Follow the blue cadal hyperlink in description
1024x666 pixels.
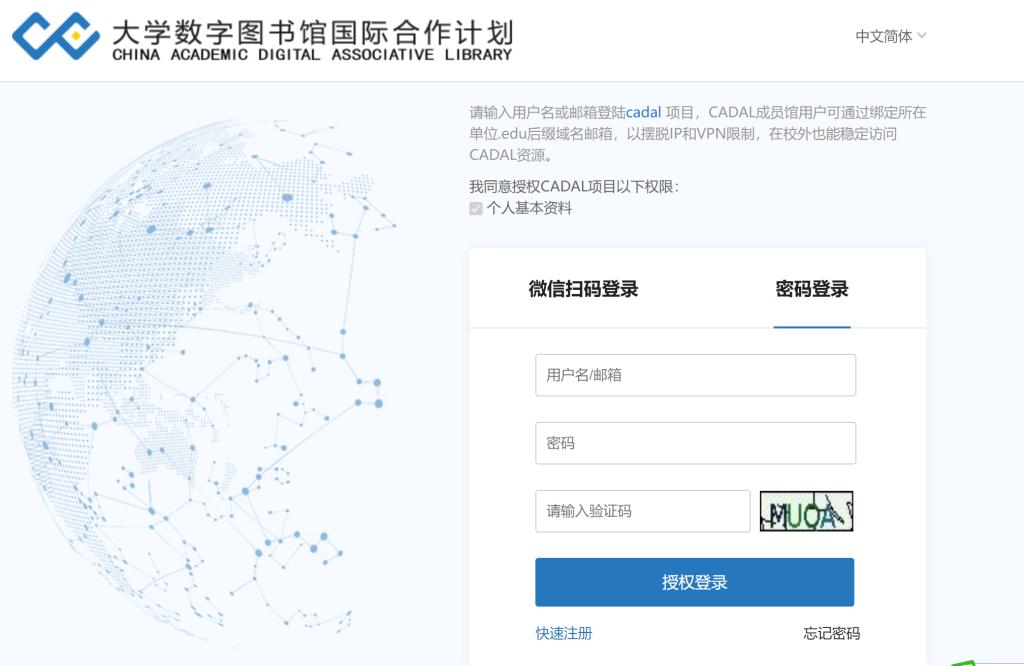(x=643, y=112)
